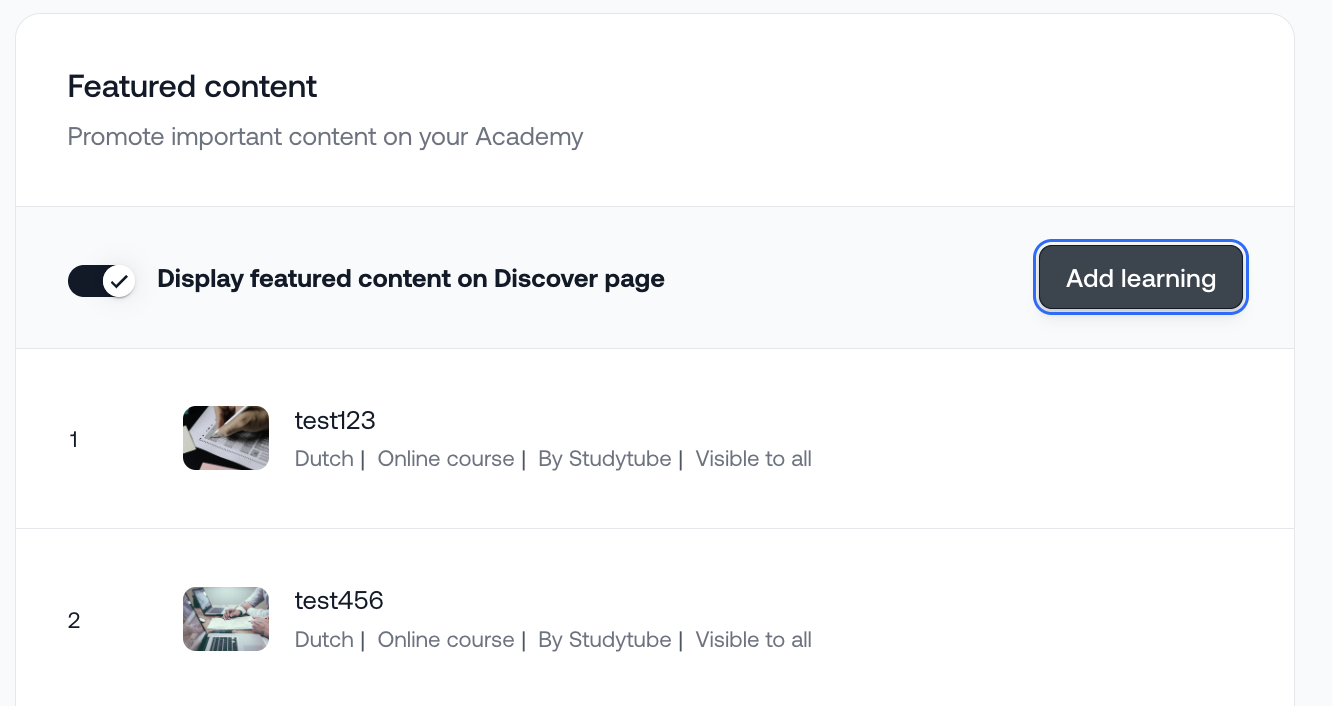Viewport: 1332px width, 706px height.
Task: Click 'Online course' label under test456
Action: 446,640
